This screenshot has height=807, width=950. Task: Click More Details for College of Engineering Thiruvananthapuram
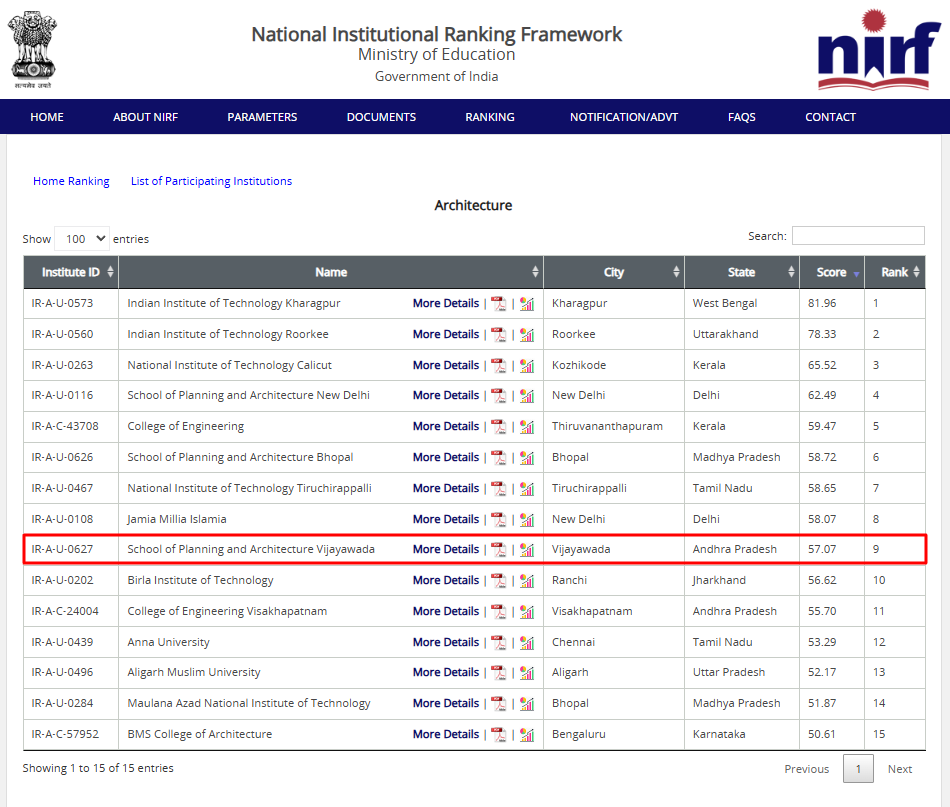click(x=446, y=427)
